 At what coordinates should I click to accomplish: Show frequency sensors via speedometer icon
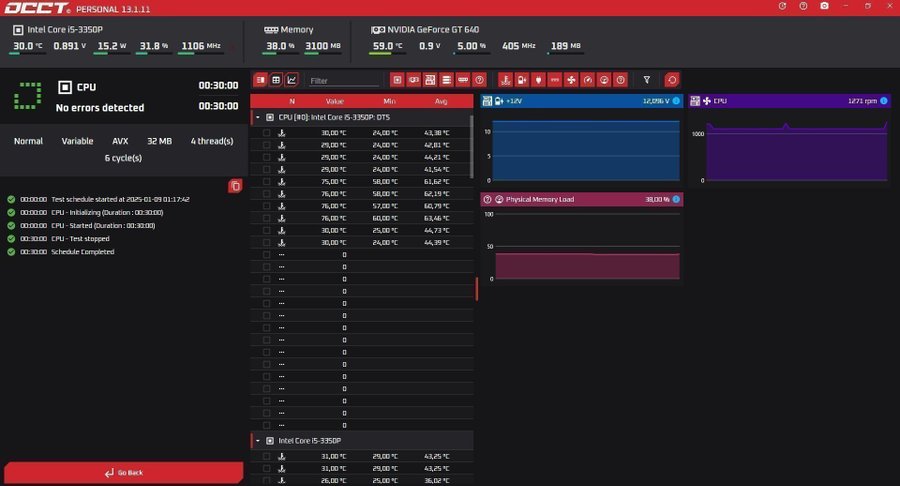point(588,80)
